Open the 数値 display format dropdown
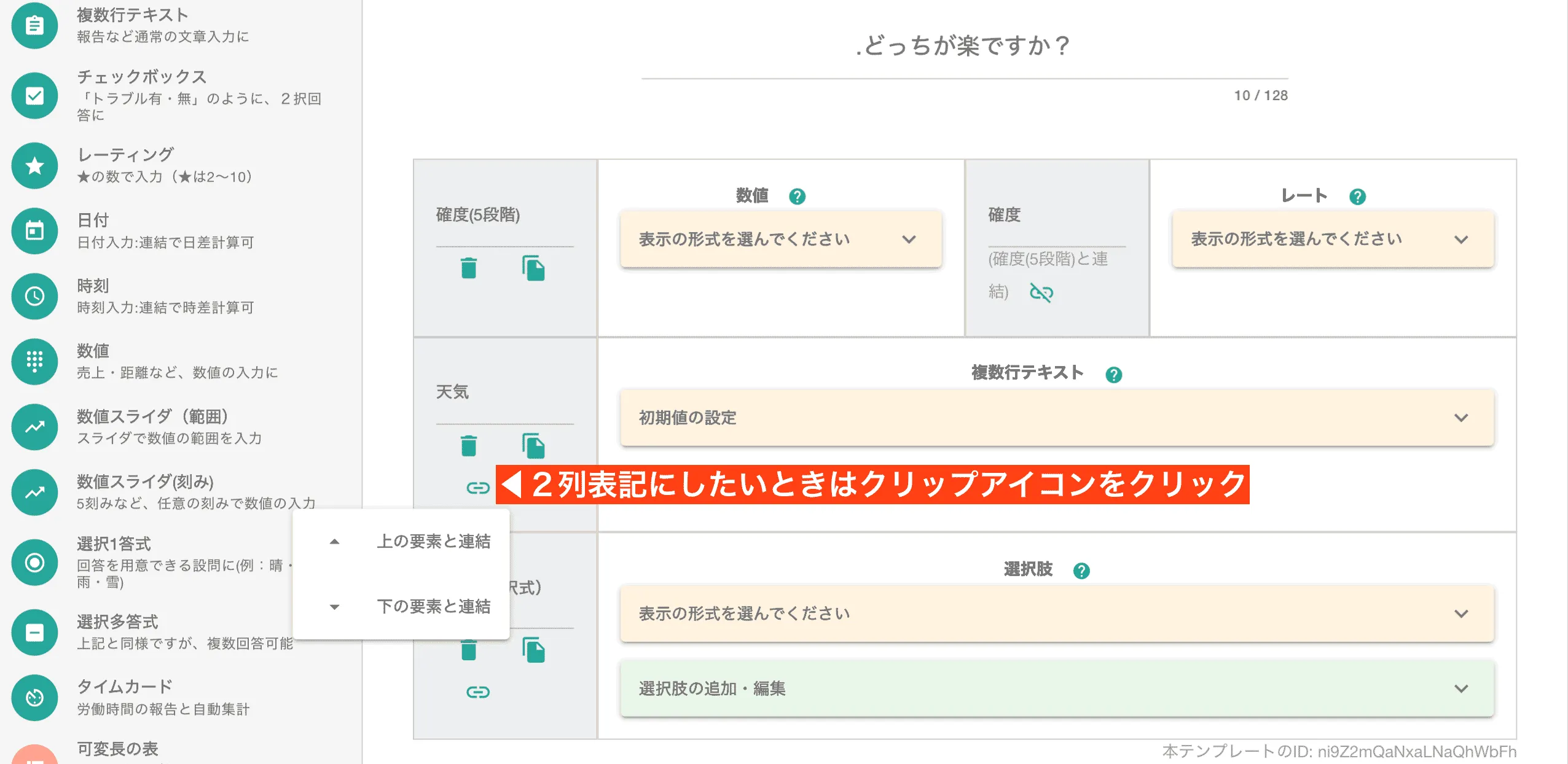1568x764 pixels. pos(780,240)
